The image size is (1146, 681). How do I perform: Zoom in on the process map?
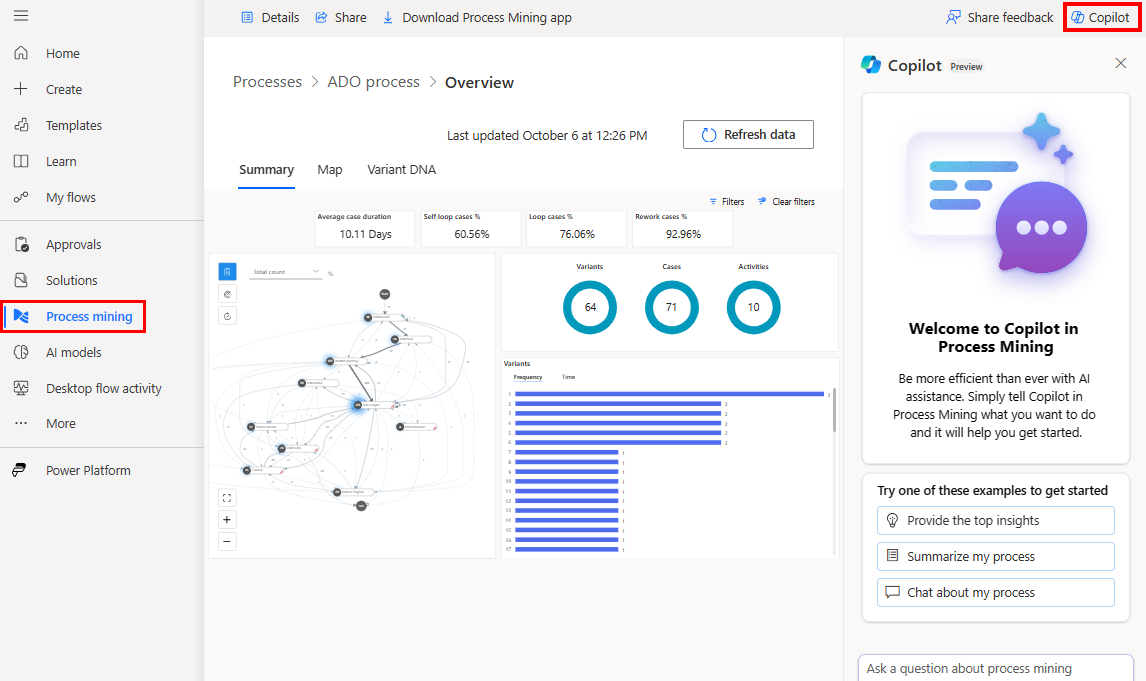(x=227, y=520)
